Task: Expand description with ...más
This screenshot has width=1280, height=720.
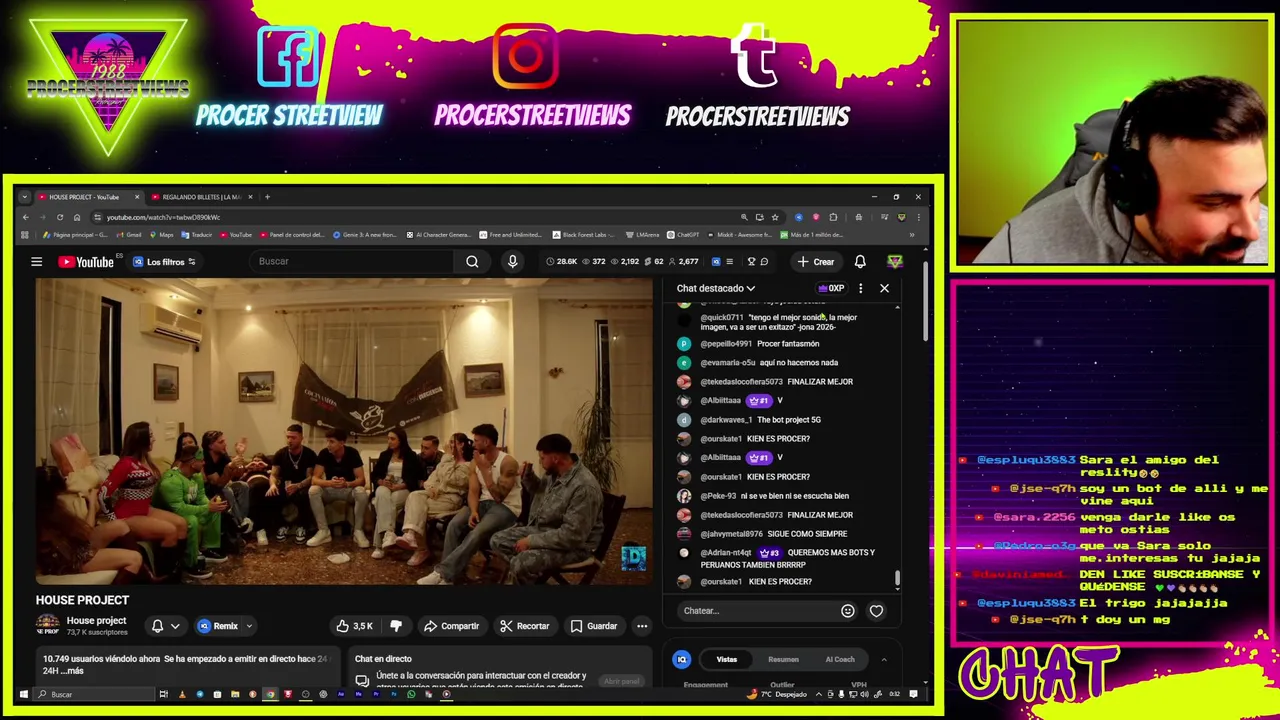Action: coord(71,671)
